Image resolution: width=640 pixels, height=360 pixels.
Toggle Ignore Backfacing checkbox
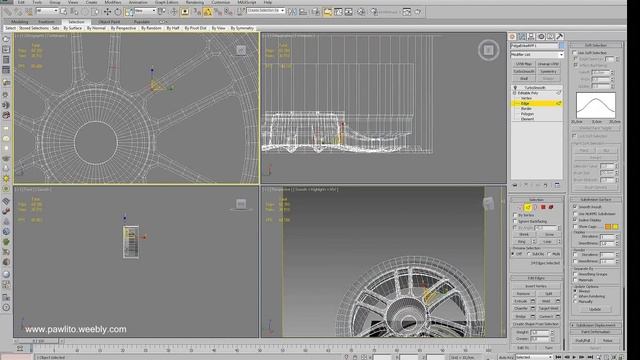[515, 221]
